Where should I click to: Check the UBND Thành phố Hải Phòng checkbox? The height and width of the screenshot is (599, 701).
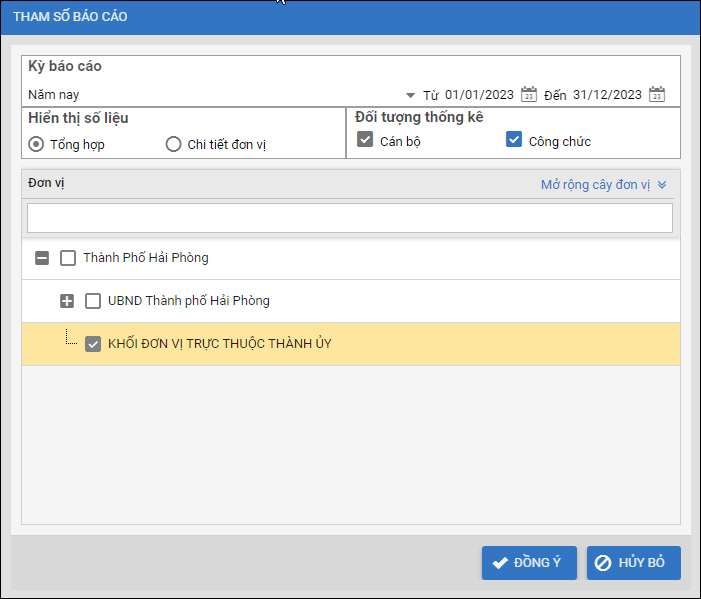click(93, 301)
